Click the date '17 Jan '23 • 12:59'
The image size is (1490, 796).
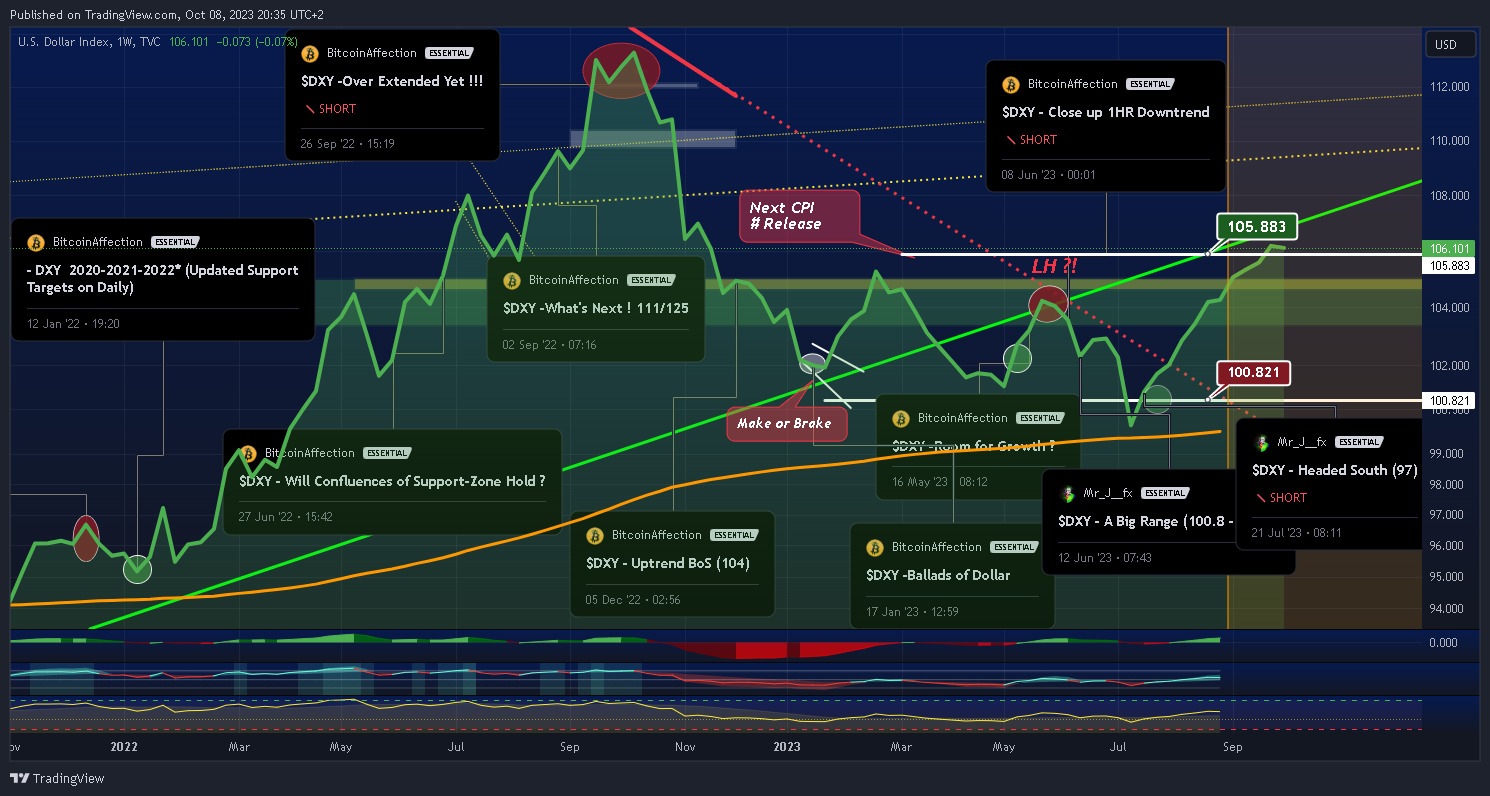[912, 612]
